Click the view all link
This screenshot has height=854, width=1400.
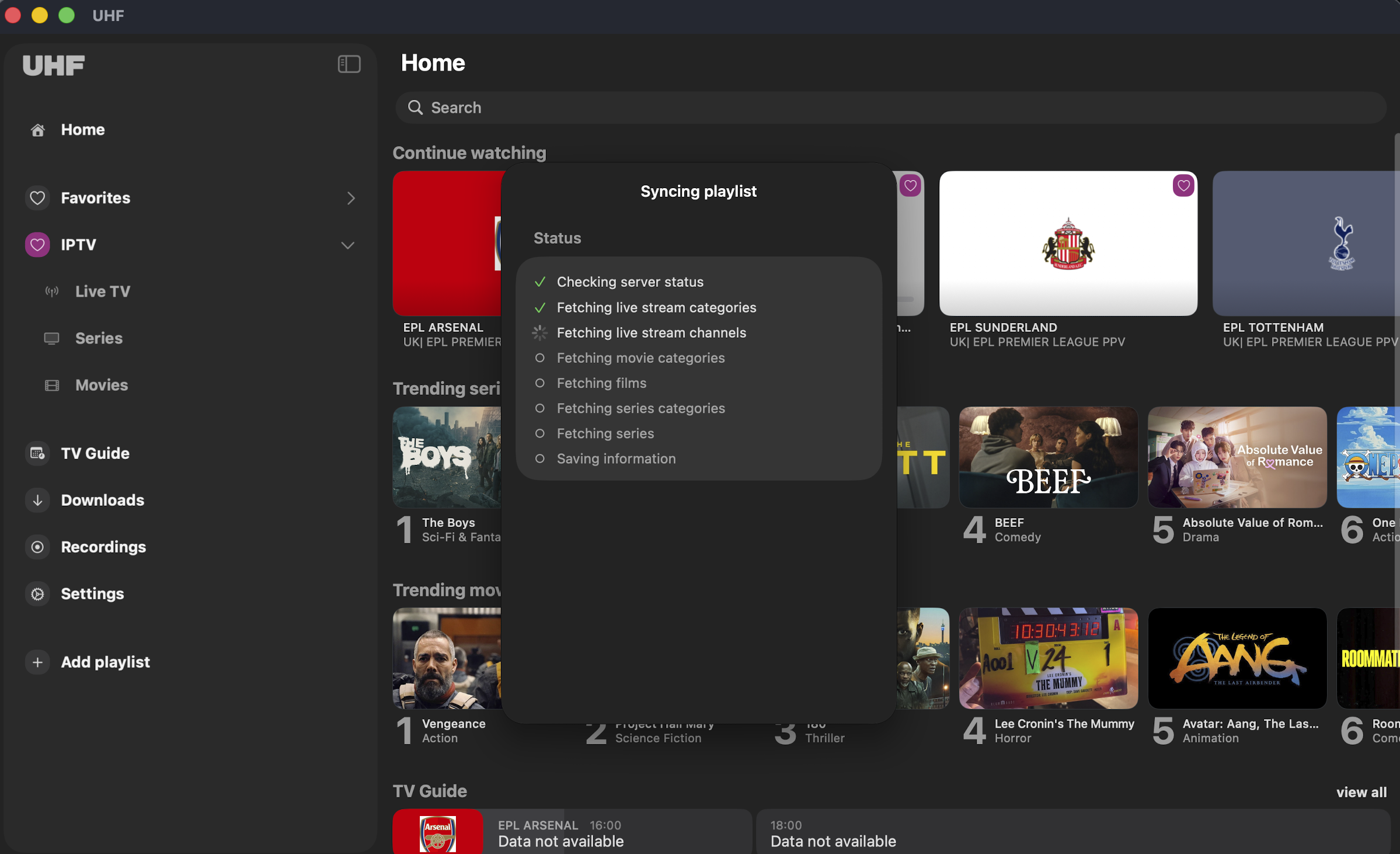[x=1361, y=792]
